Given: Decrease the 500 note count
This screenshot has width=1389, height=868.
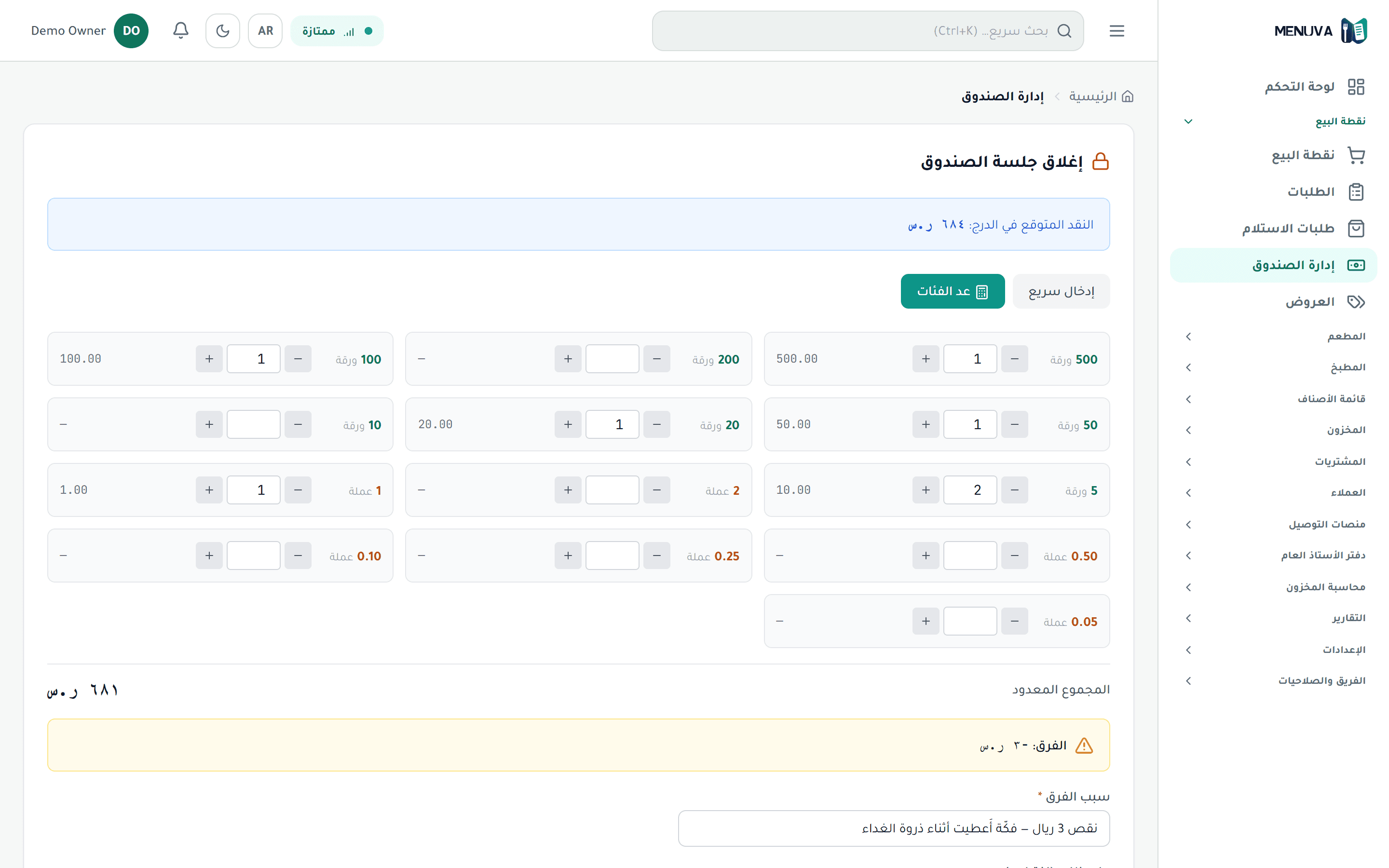Looking at the screenshot, I should coord(1015,359).
